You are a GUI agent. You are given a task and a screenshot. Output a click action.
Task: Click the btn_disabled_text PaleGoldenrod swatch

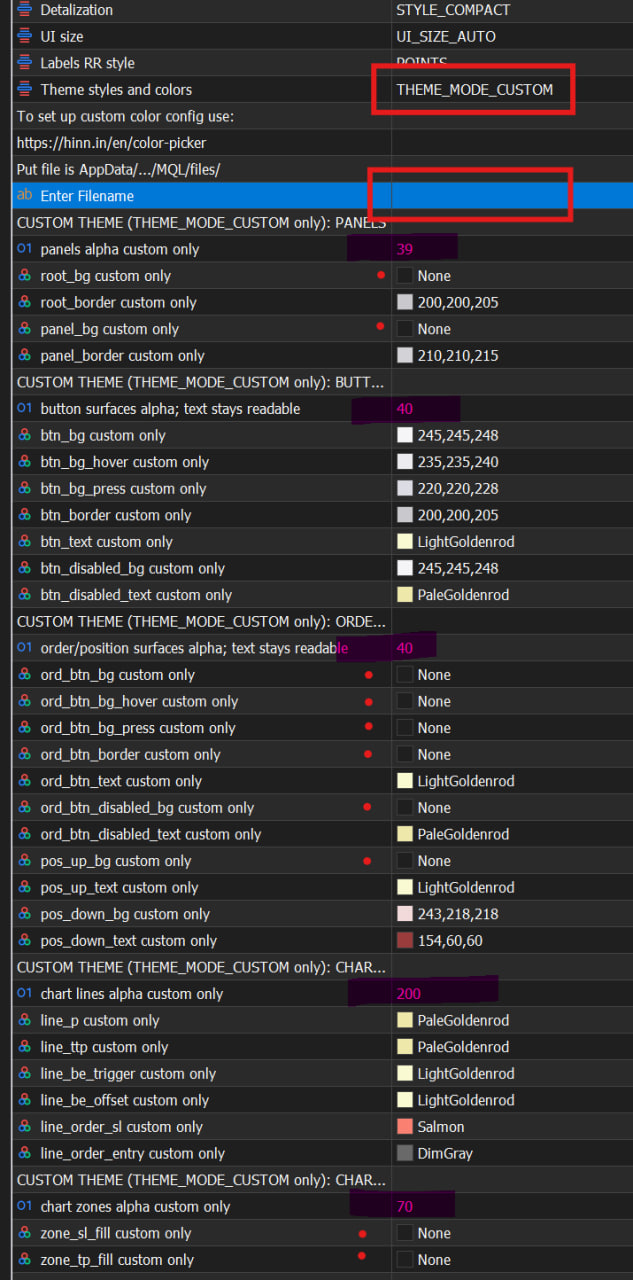coord(405,595)
